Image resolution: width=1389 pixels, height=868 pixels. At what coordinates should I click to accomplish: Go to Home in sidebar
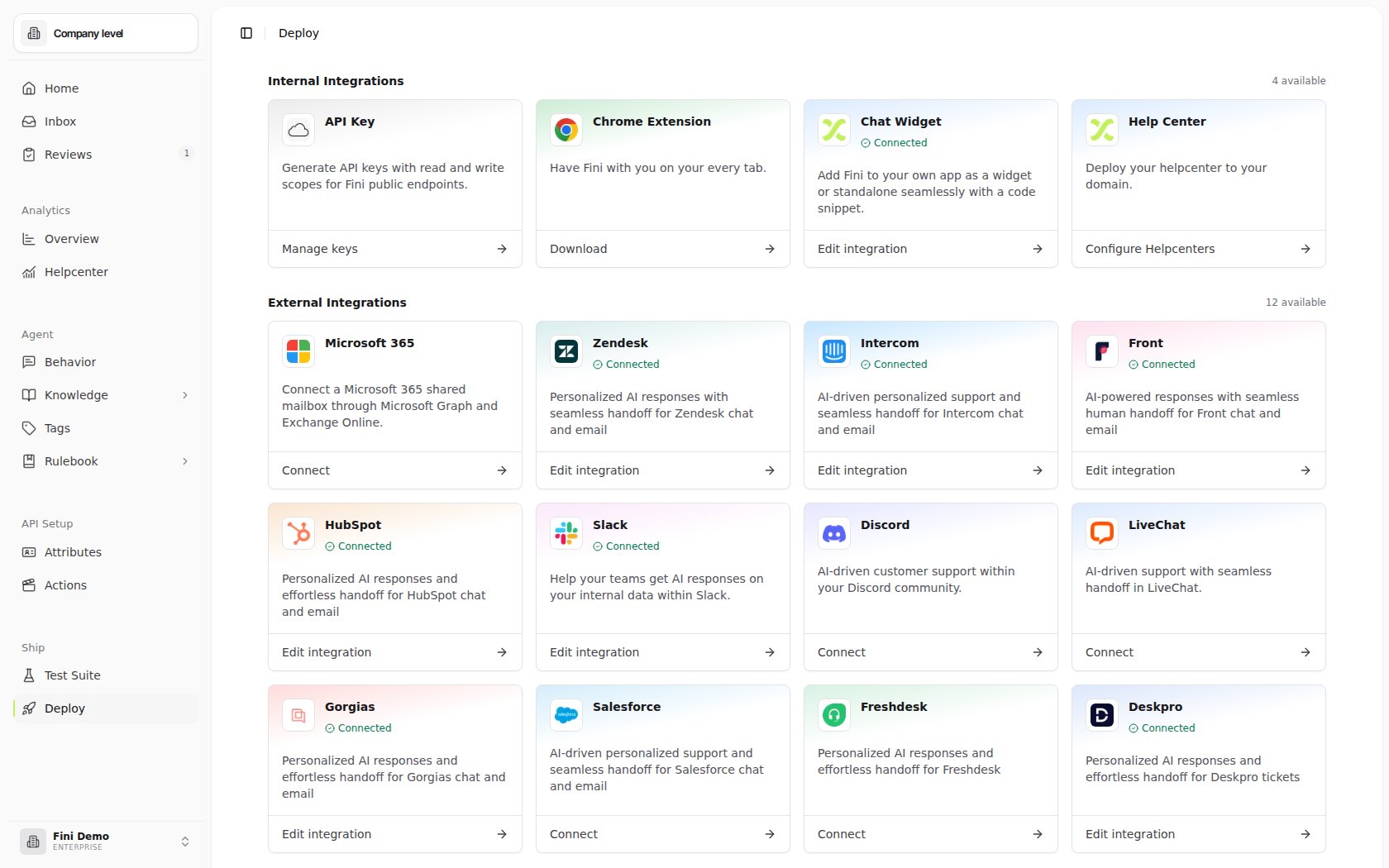106,88
